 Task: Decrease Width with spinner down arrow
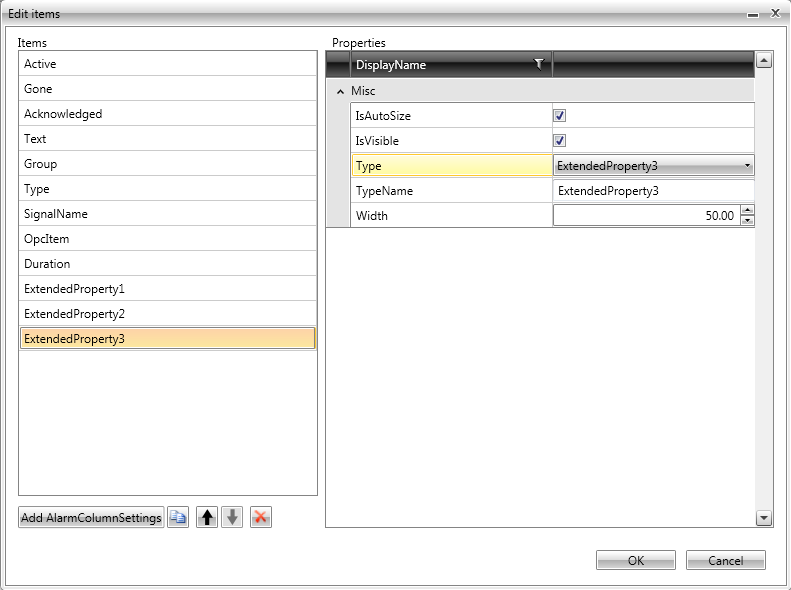[x=747, y=220]
